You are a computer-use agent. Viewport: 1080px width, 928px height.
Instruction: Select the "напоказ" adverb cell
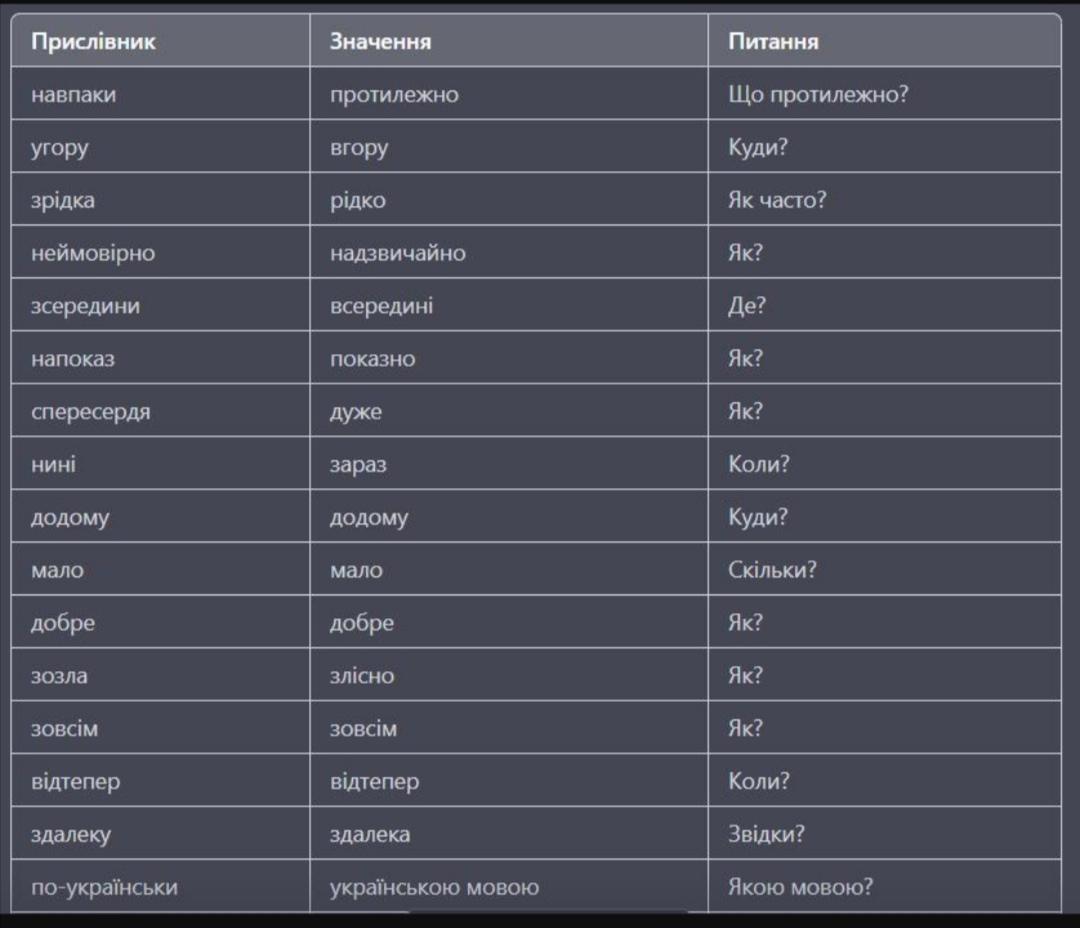(x=73, y=359)
